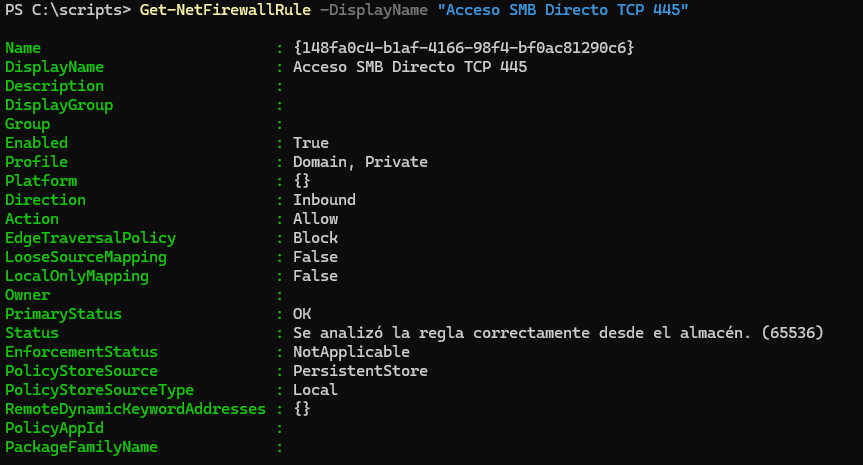Click the EnforcementStatus value NotApplicable
This screenshot has width=863, height=465.
tap(351, 352)
